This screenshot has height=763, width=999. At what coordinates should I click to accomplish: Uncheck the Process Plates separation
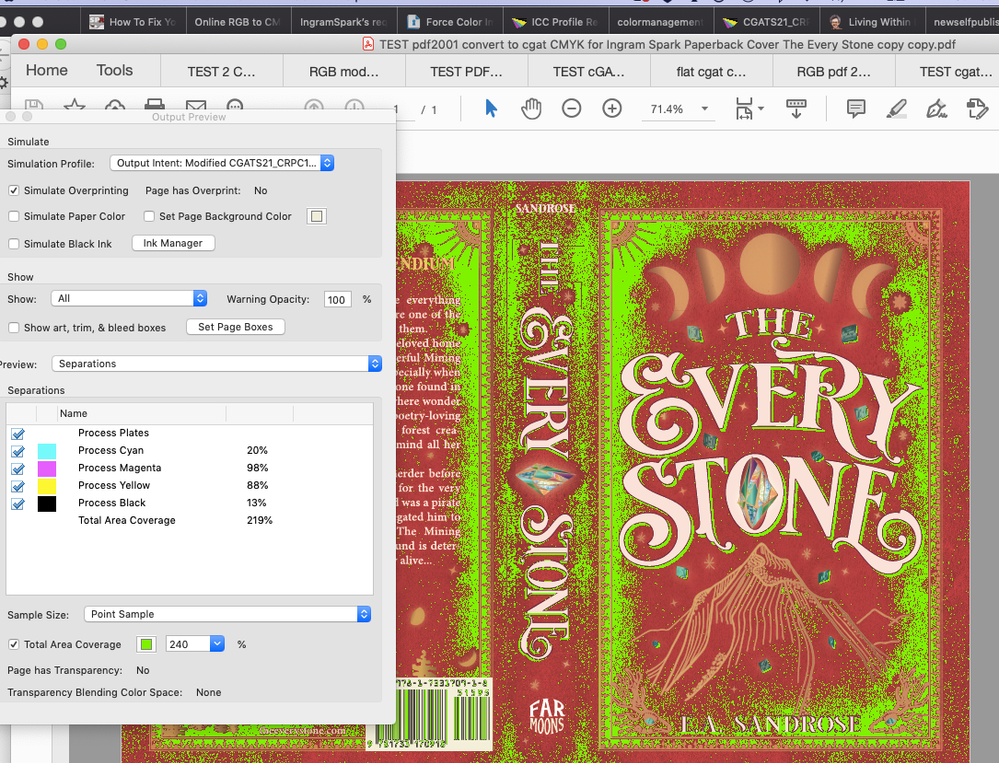click(x=18, y=434)
